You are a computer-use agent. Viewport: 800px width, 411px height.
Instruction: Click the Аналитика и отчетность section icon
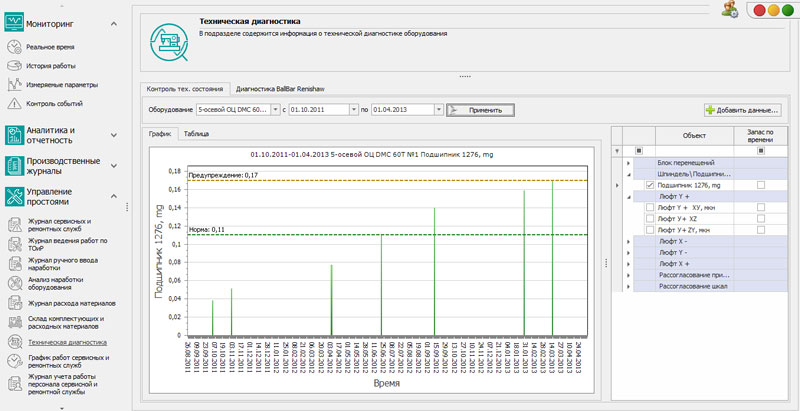tap(14, 134)
